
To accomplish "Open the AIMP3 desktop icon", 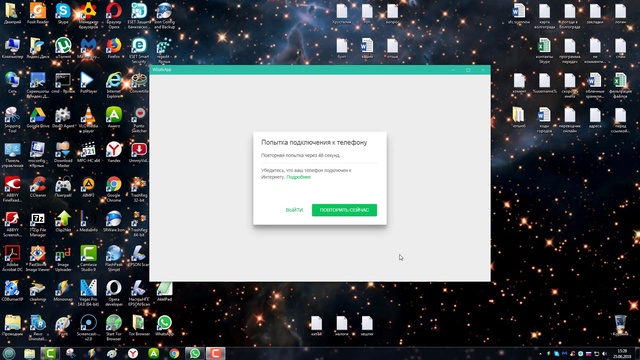I will tap(88, 187).
